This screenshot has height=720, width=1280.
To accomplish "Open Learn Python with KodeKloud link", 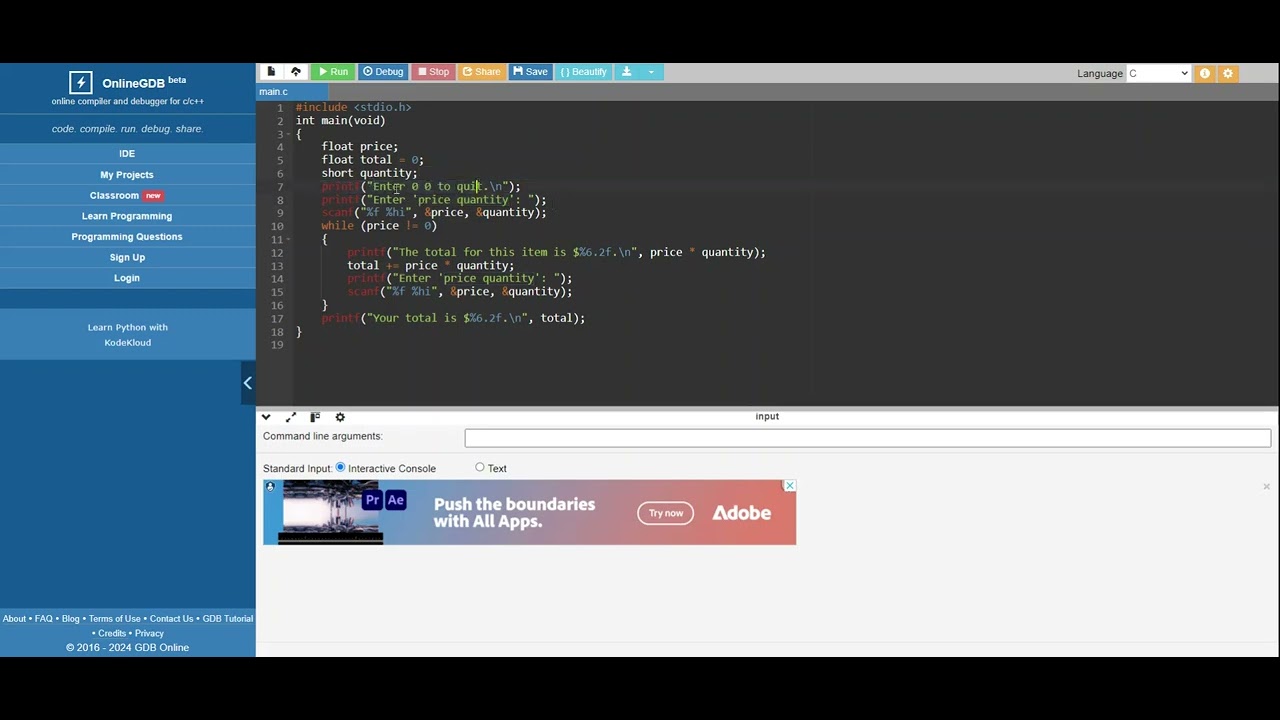I will point(127,335).
